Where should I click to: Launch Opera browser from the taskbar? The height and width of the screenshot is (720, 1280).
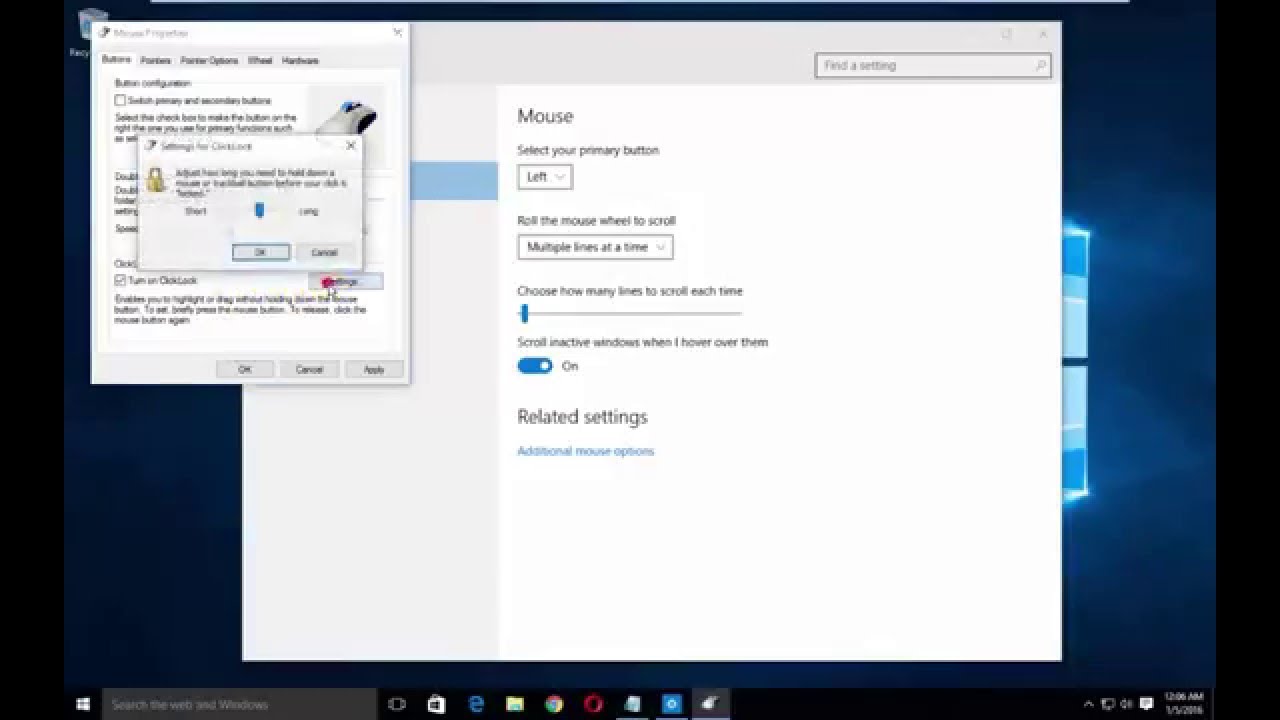pos(592,704)
